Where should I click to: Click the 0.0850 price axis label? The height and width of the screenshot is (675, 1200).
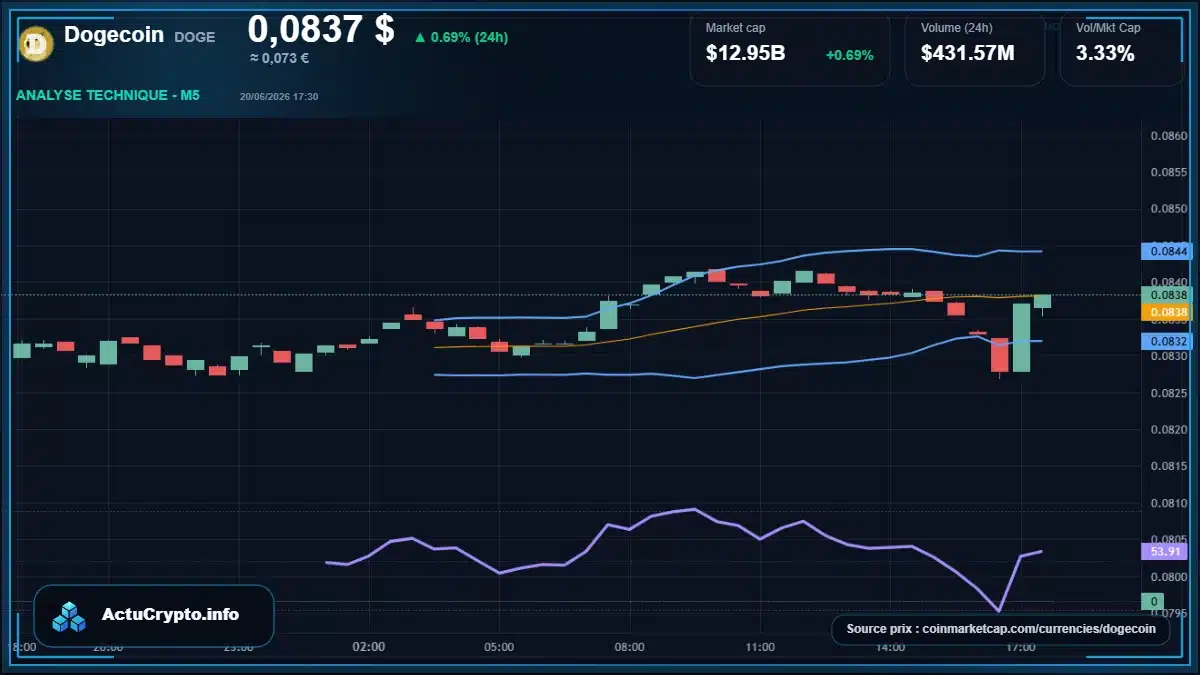pos(1168,209)
